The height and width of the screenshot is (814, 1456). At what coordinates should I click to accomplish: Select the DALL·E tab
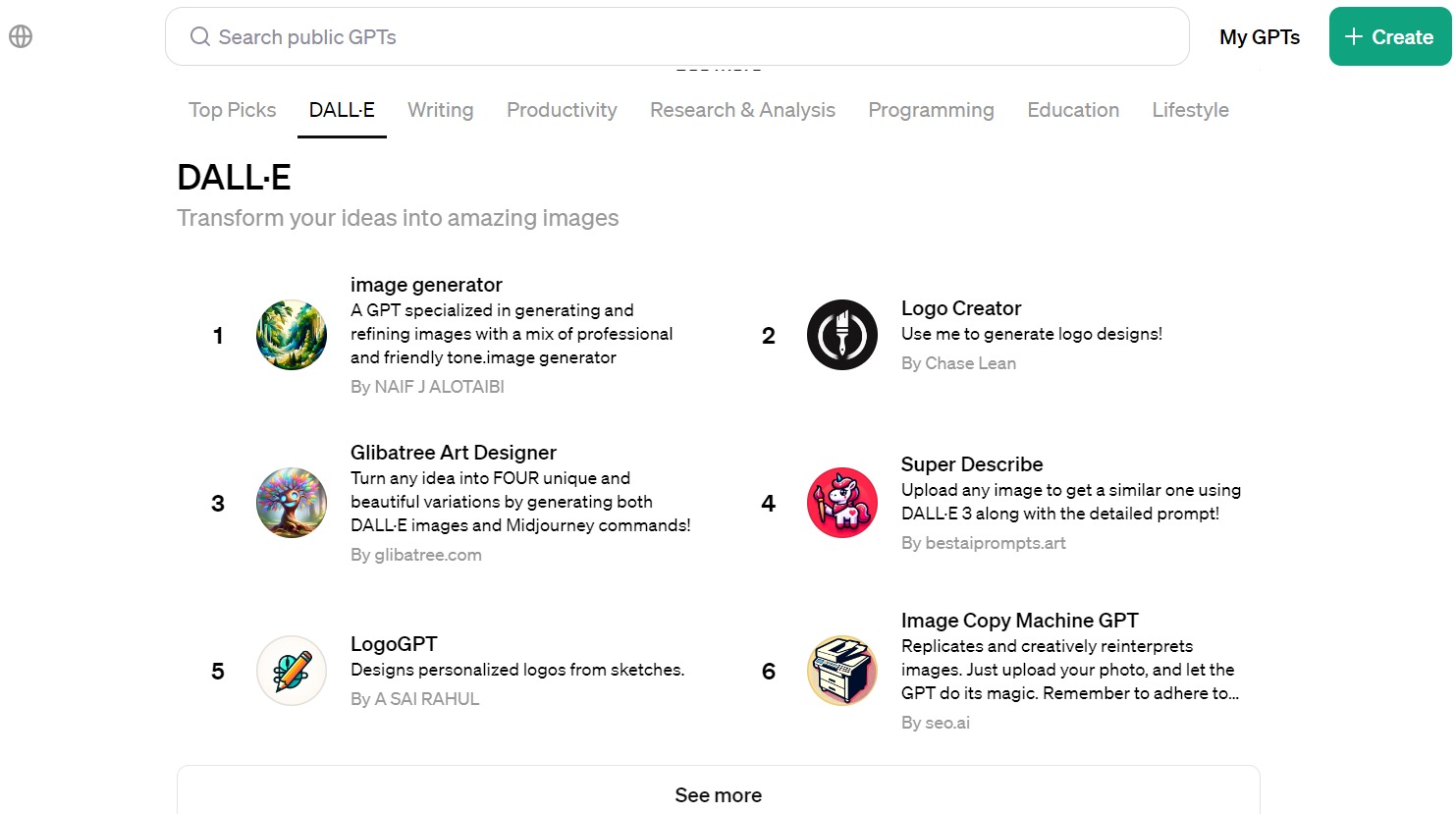(342, 110)
